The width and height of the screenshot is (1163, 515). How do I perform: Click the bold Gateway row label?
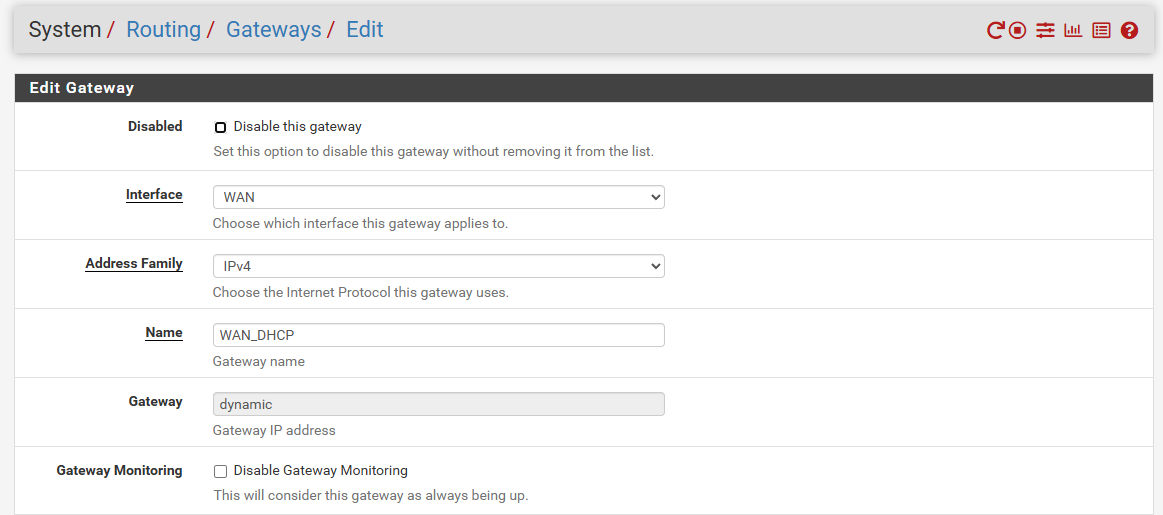155,401
